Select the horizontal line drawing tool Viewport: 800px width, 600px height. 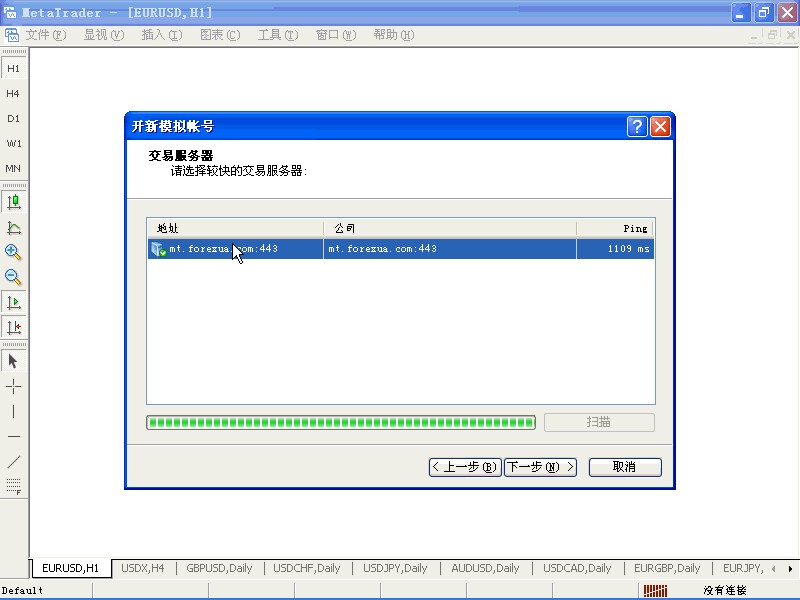point(13,437)
